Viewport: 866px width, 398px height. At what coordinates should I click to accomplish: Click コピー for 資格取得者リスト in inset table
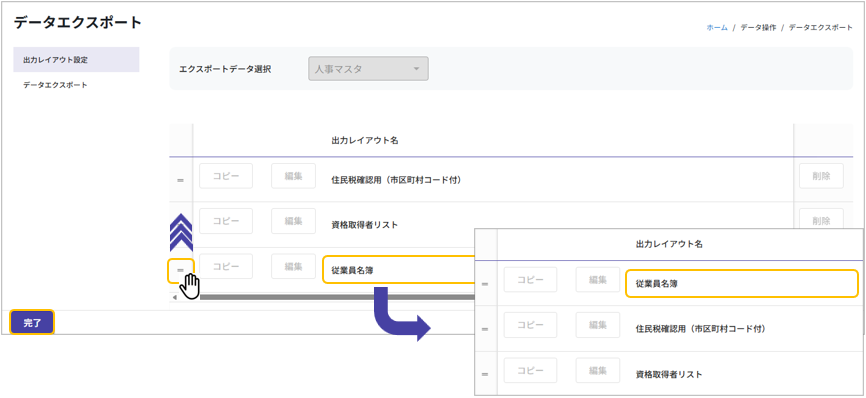(x=530, y=370)
